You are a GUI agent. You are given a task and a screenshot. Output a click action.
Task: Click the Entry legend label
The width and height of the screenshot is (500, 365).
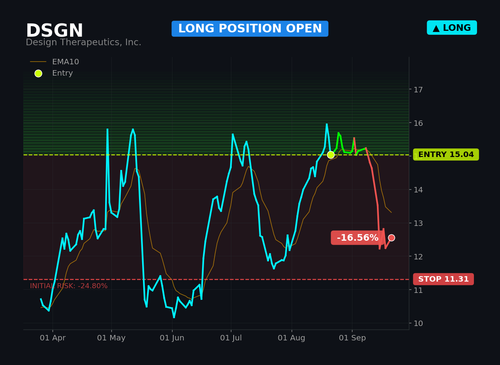[62, 73]
